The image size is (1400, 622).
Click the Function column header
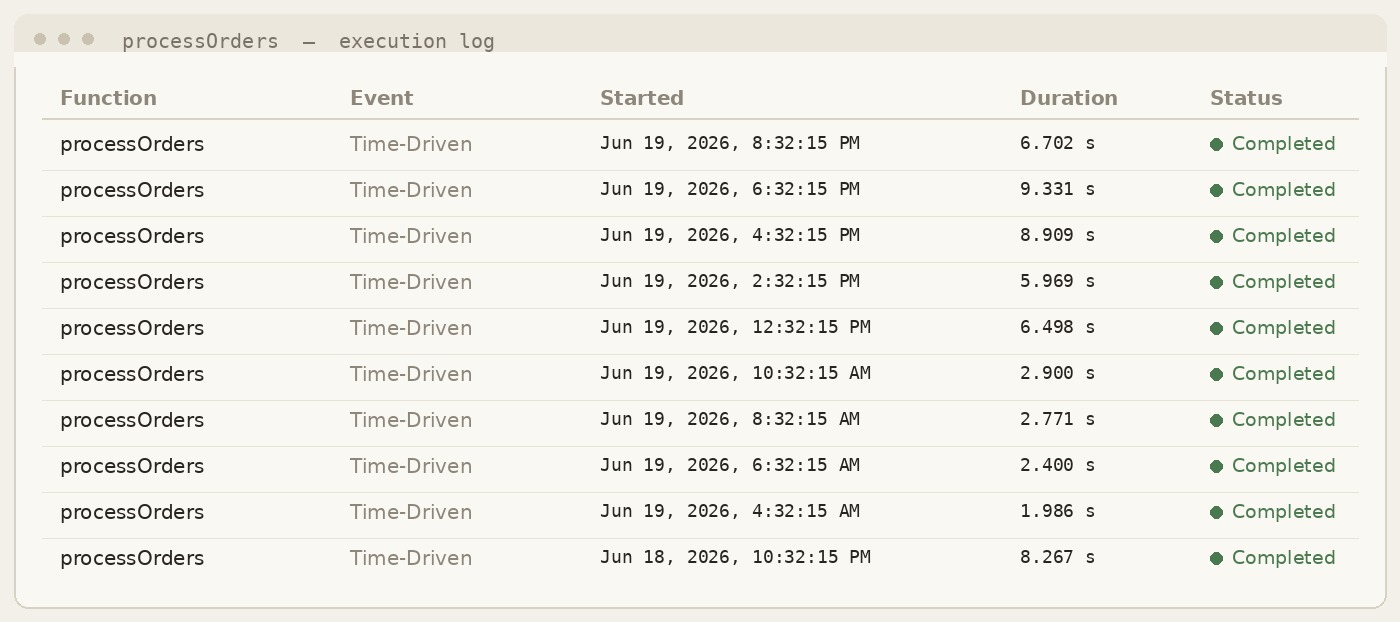click(108, 98)
